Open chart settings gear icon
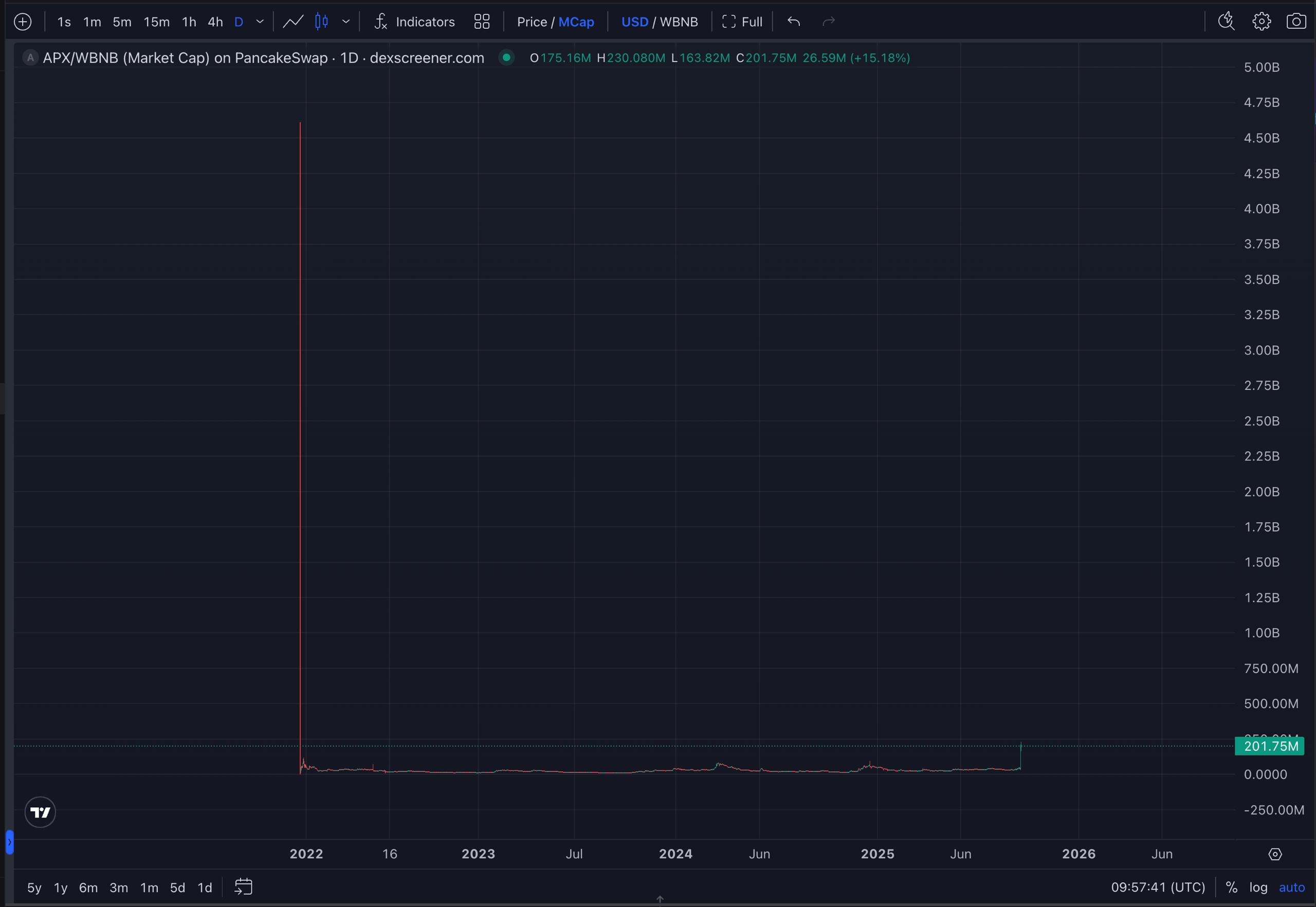Viewport: 1316px width, 907px height. 1262,22
